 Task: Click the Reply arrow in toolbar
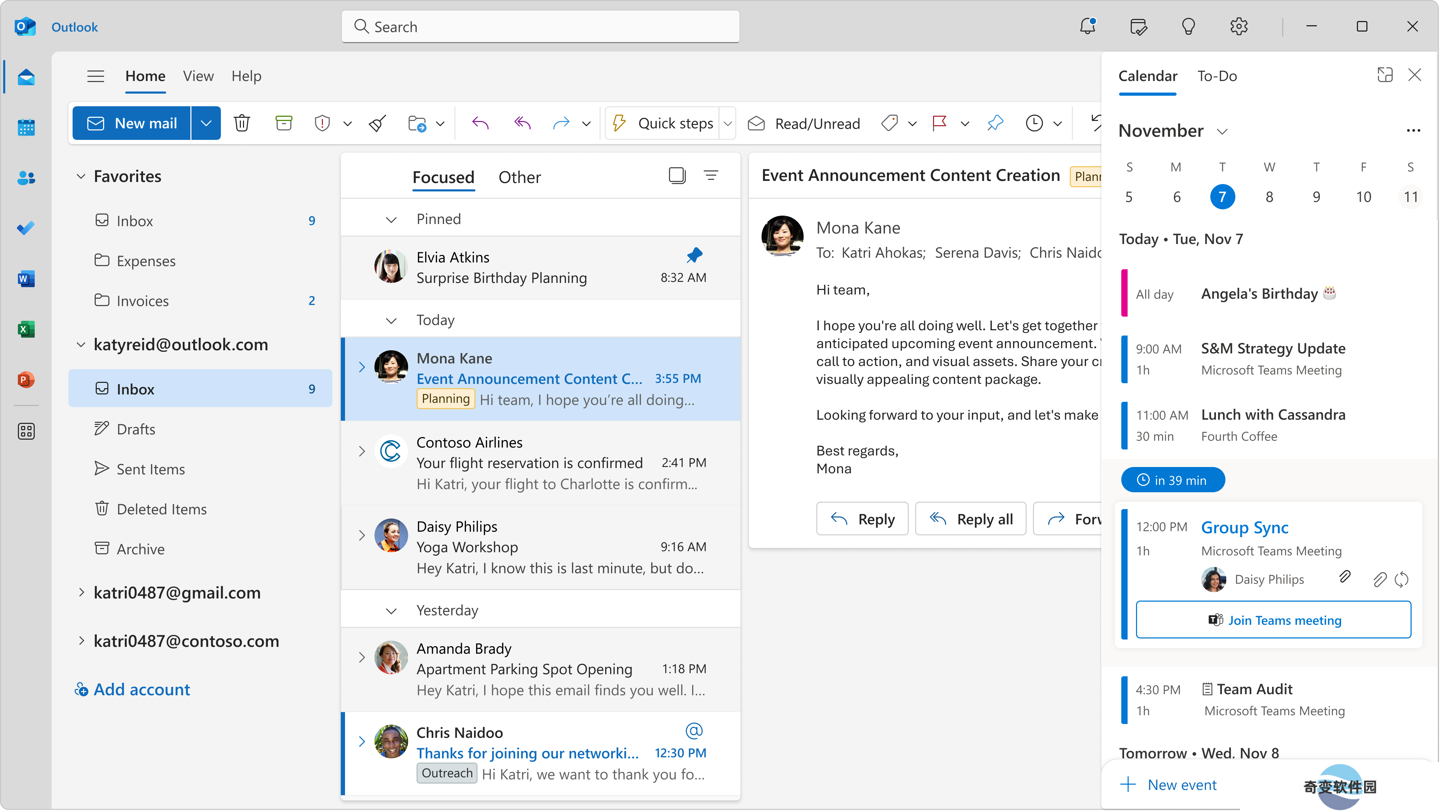coord(480,123)
